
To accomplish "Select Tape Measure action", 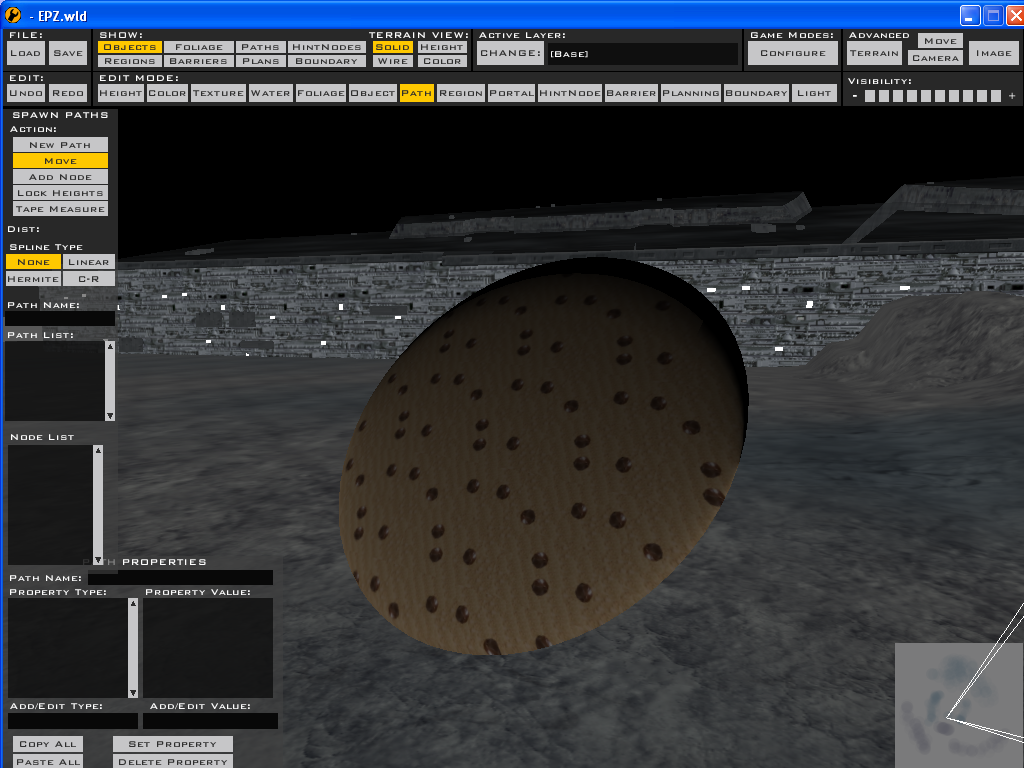I will [60, 209].
